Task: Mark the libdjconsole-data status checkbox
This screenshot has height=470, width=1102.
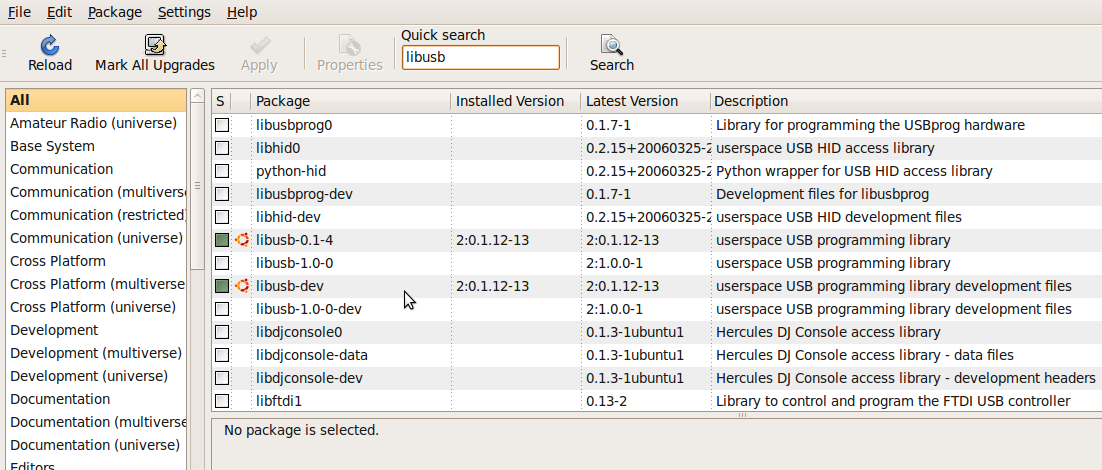Action: (x=222, y=355)
